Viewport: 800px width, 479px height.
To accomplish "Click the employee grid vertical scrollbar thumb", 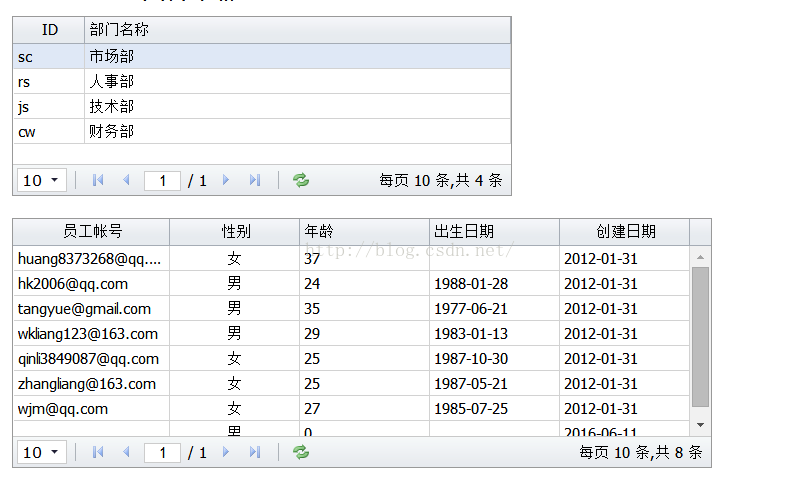I will [700, 337].
